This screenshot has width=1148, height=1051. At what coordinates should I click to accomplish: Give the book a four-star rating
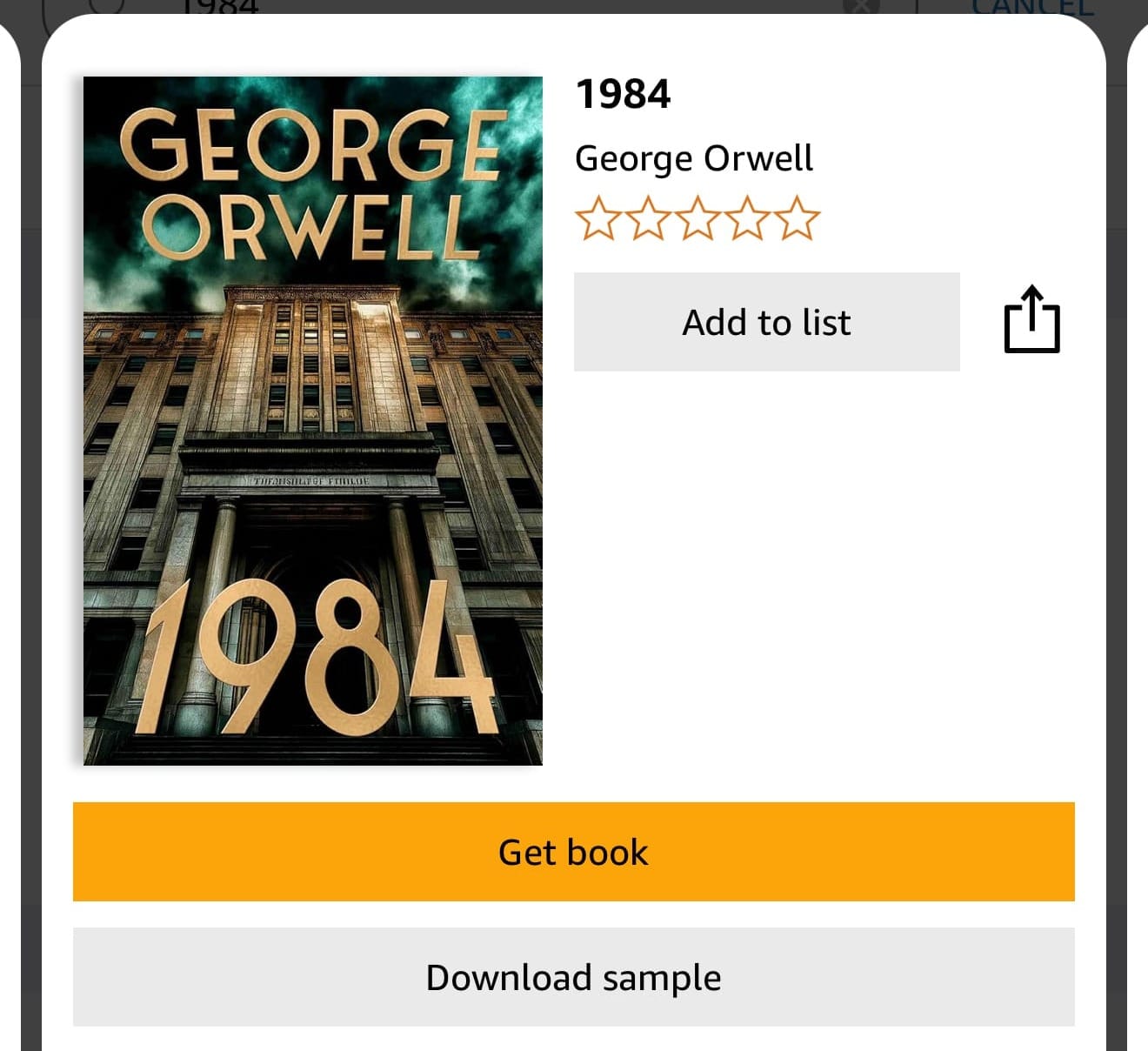point(747,219)
